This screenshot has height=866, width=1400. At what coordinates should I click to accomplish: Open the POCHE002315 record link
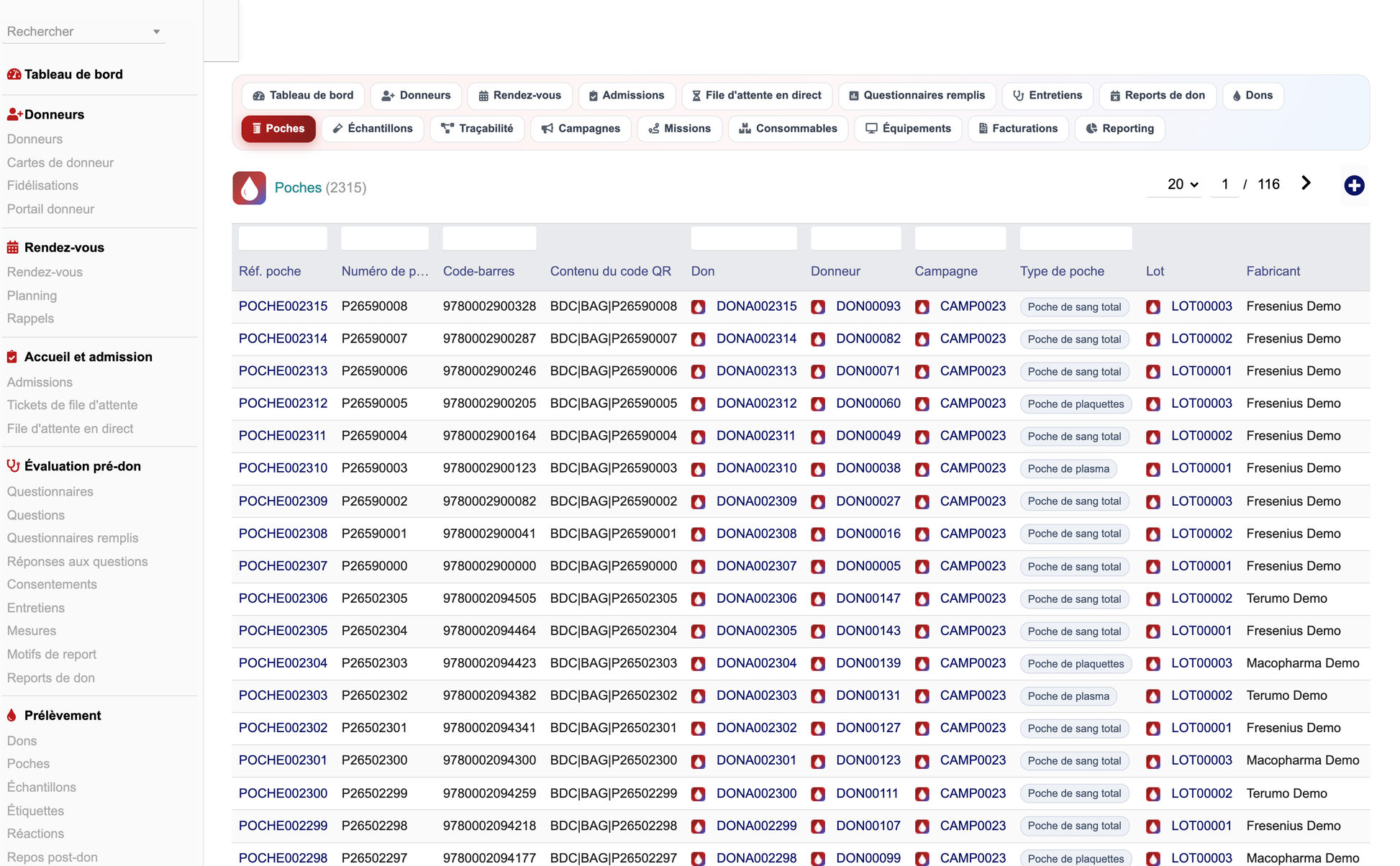tap(283, 306)
